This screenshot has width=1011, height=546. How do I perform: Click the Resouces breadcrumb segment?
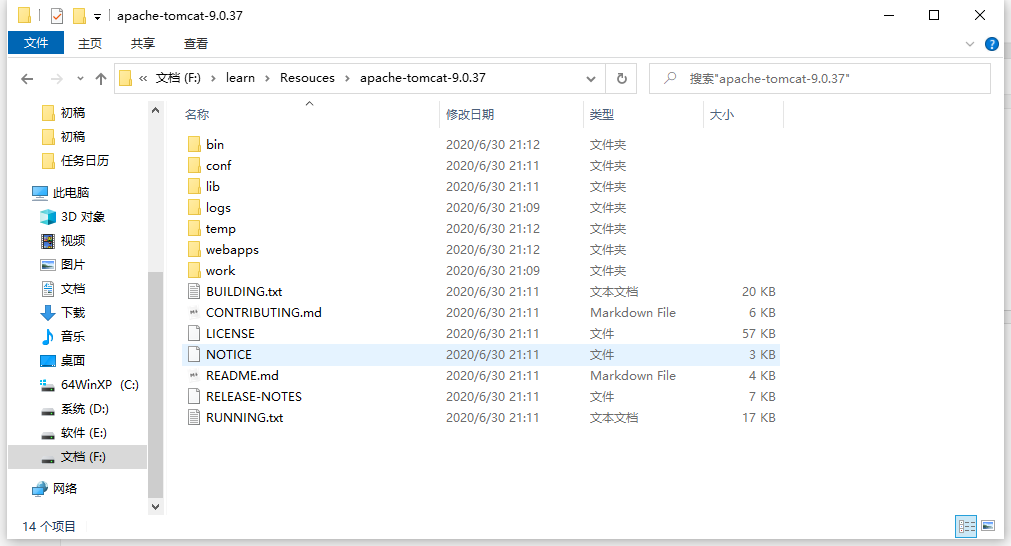click(307, 78)
